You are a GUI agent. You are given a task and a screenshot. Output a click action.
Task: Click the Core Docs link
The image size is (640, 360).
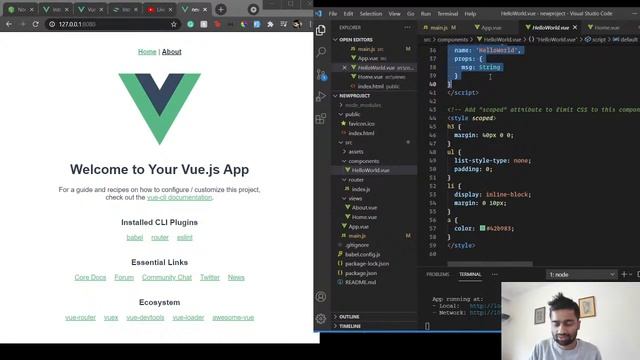coord(90,278)
